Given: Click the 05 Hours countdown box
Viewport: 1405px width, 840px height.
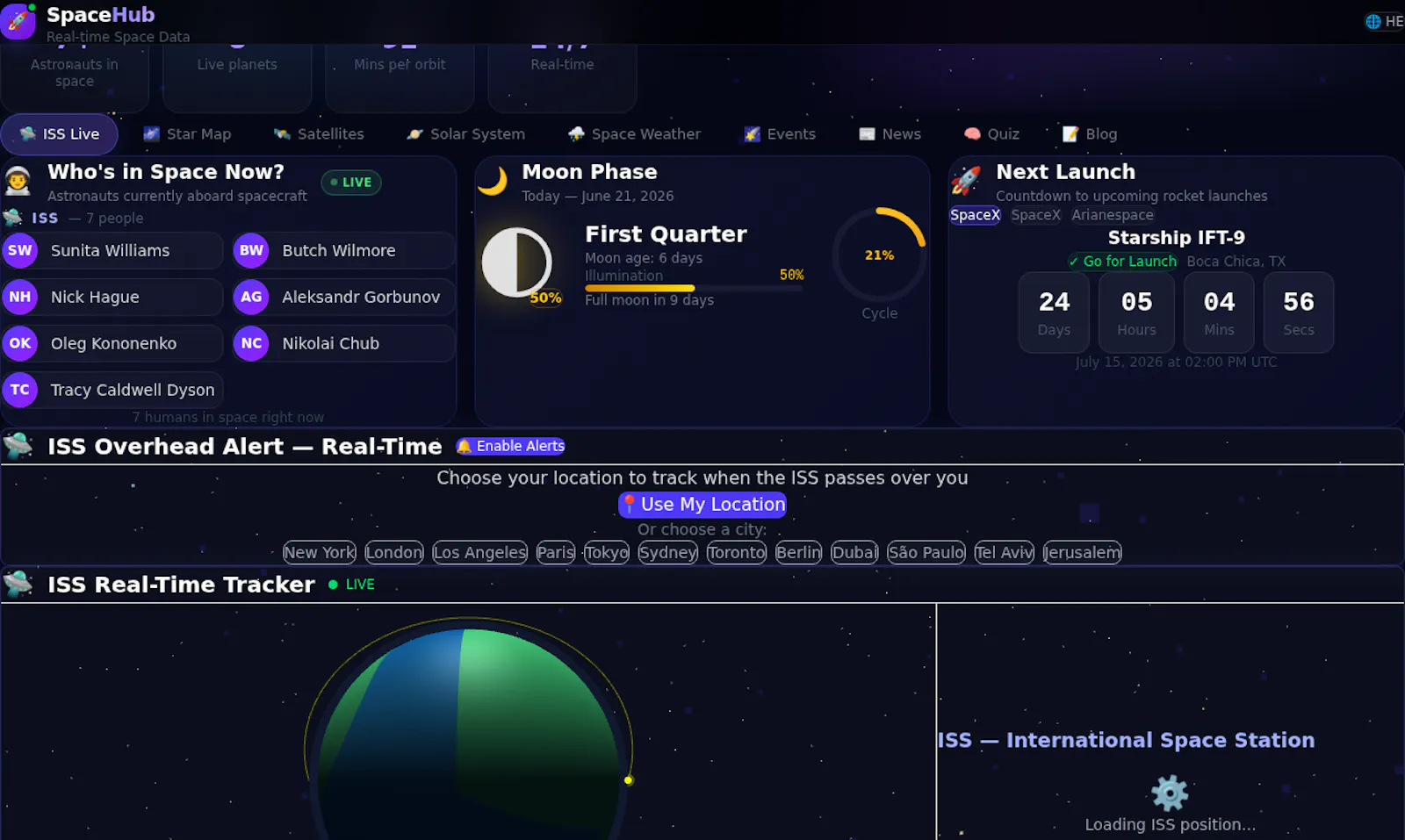Looking at the screenshot, I should tap(1136, 312).
